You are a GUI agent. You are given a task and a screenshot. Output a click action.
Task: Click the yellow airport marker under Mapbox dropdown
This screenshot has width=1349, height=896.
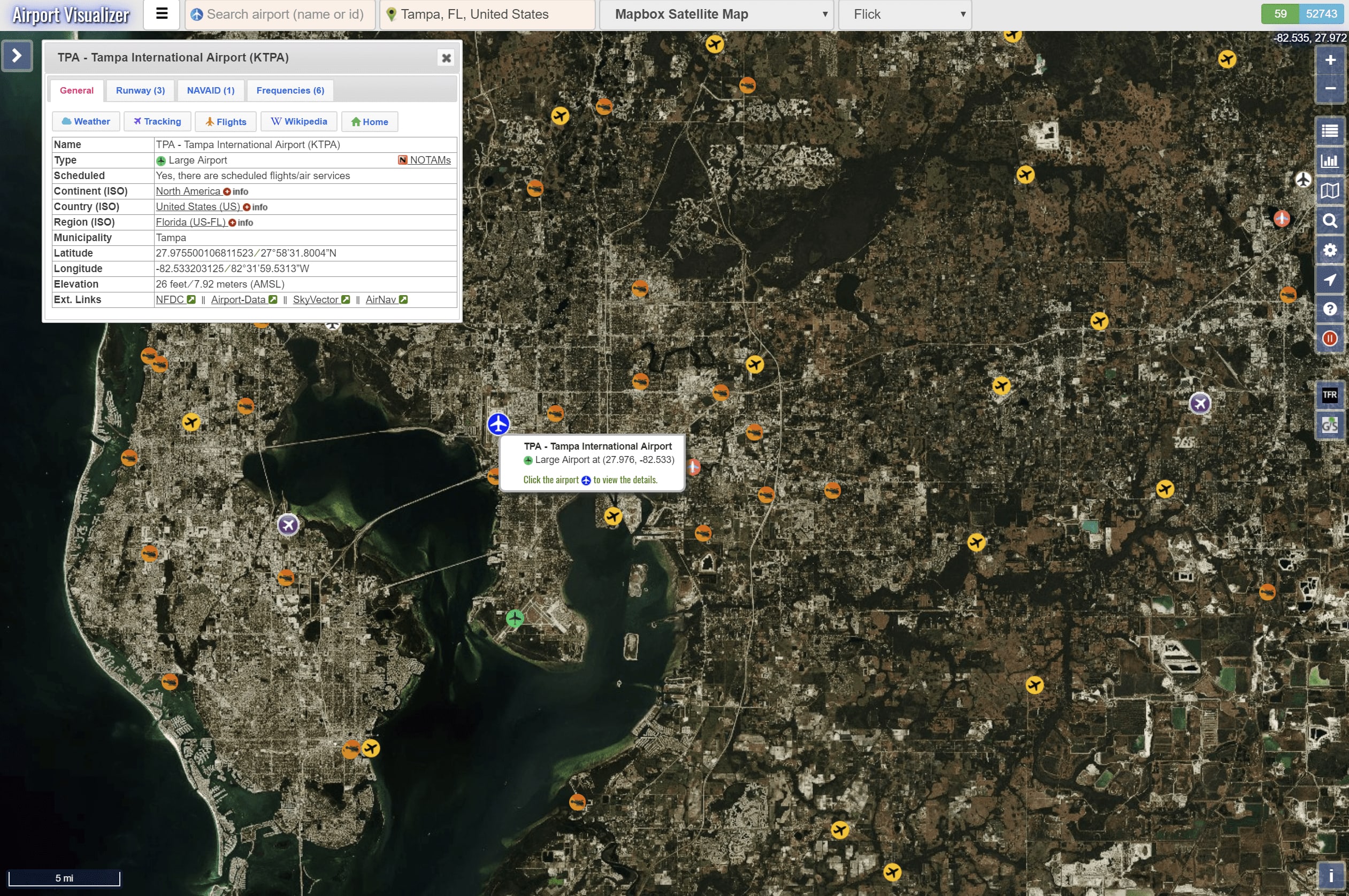coord(715,43)
